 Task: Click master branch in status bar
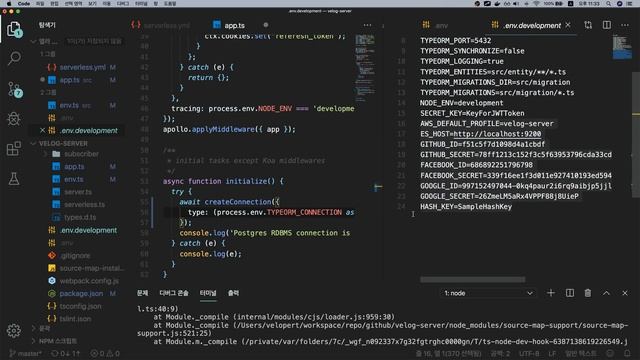pos(25,353)
